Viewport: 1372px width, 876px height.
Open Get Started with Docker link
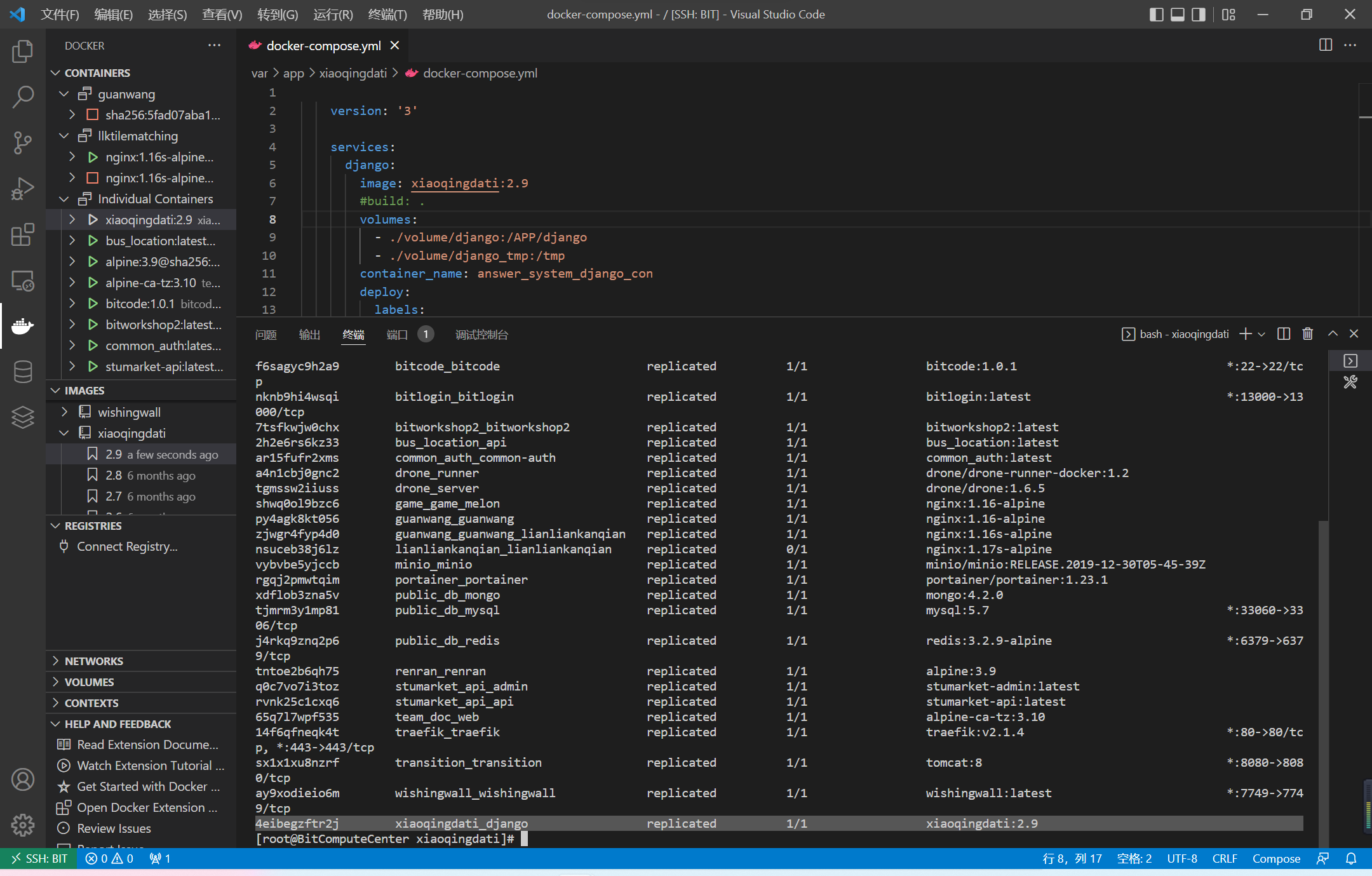(x=149, y=786)
